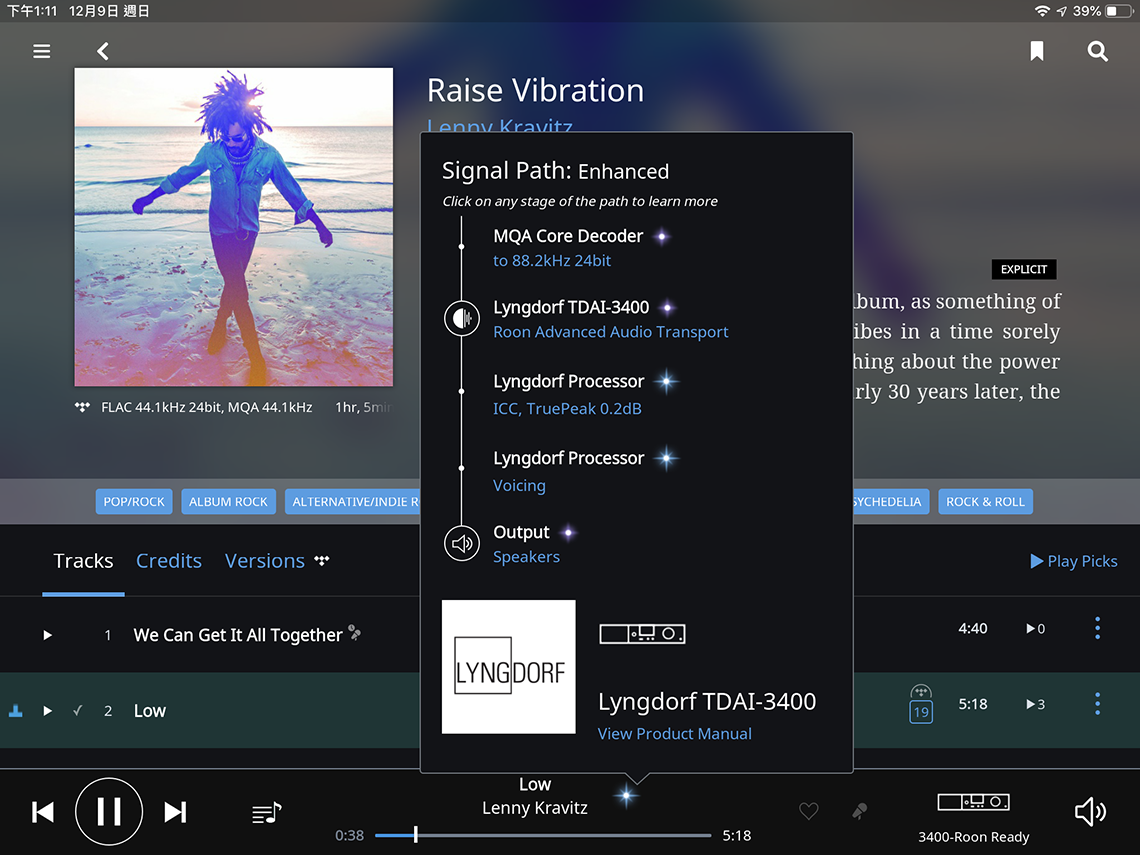
Task: Seek using the playback progress bar
Action: (542, 835)
